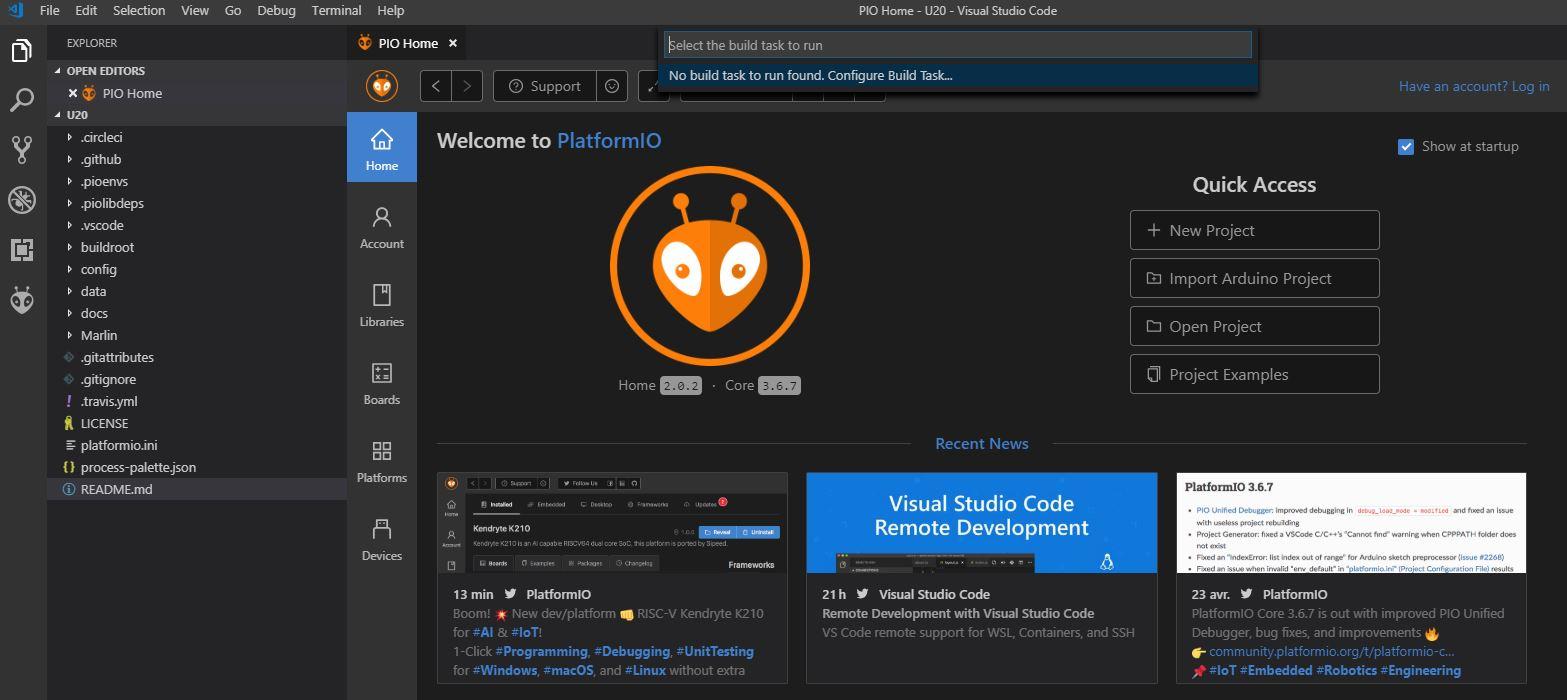Untick the Show at startup checkbox

point(1406,146)
